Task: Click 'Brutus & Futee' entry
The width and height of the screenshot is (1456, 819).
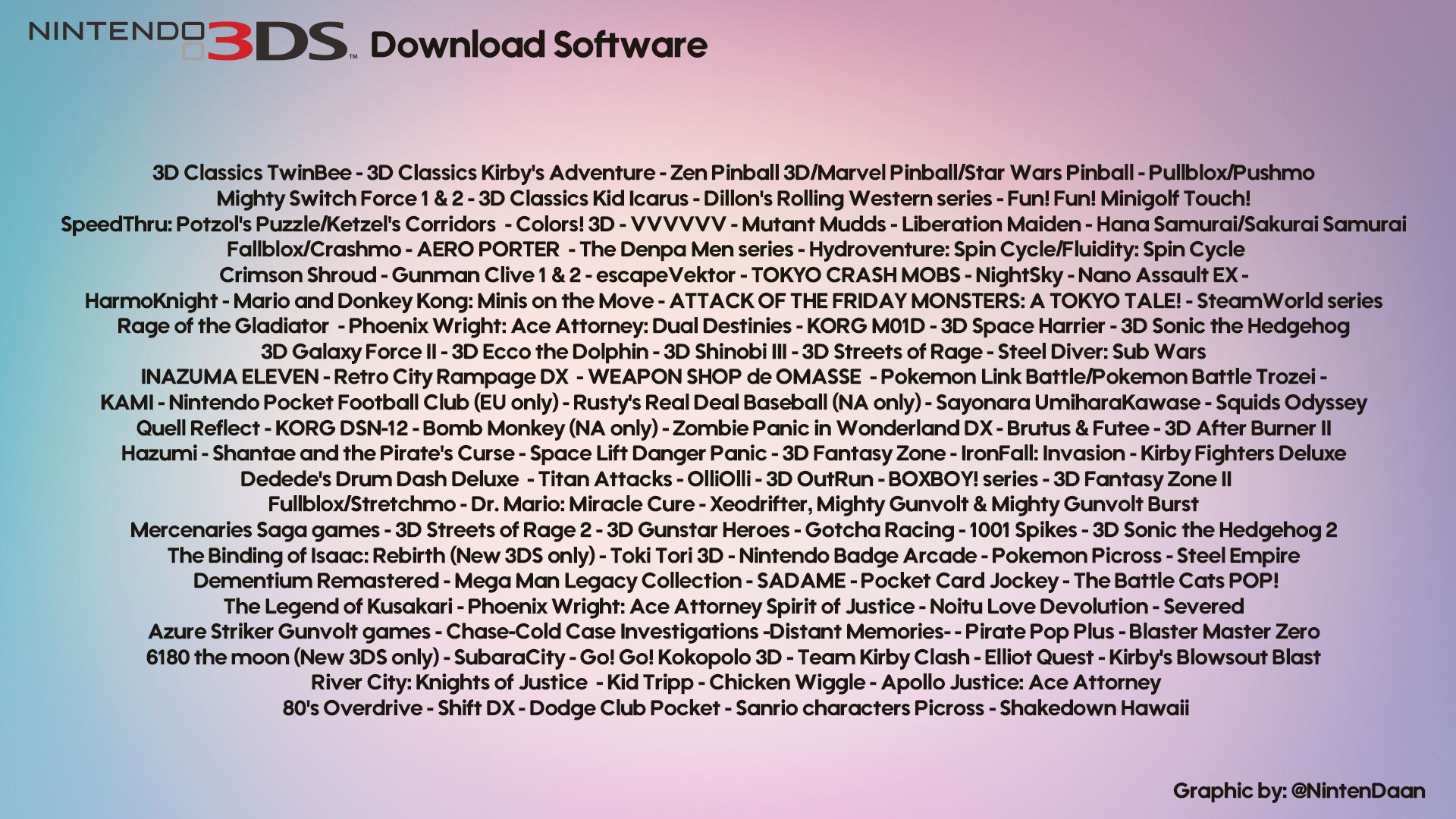Action: pyautogui.click(x=1078, y=428)
